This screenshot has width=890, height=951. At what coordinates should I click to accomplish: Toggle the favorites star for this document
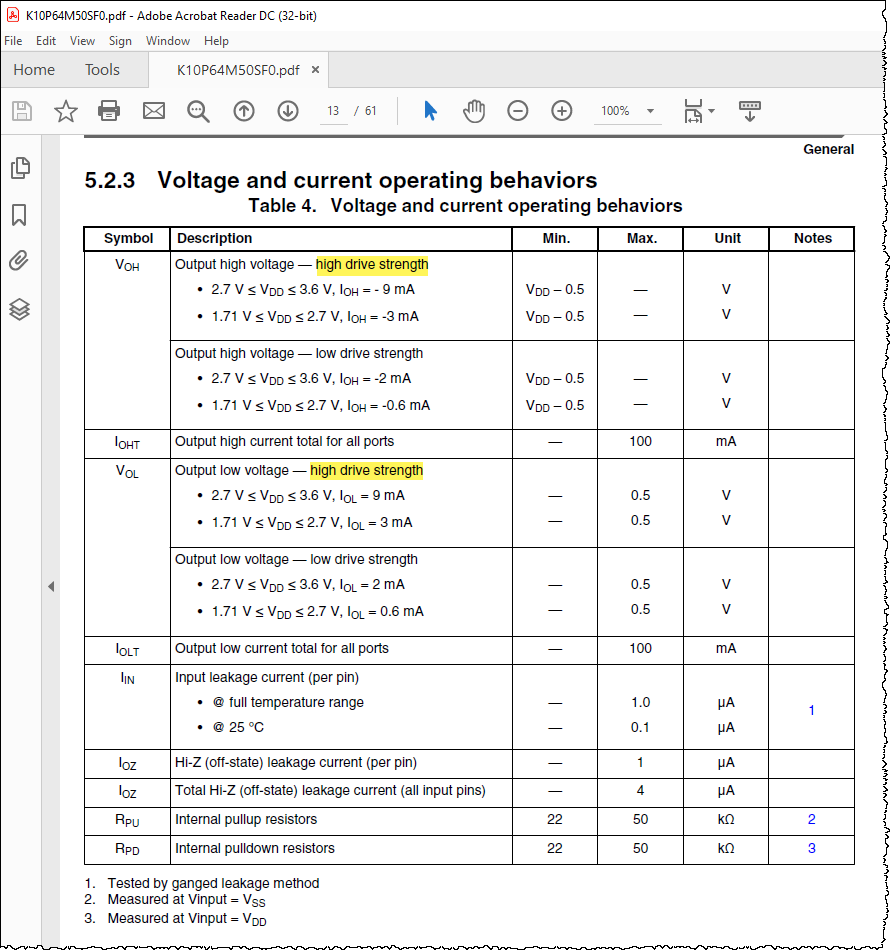tap(64, 111)
